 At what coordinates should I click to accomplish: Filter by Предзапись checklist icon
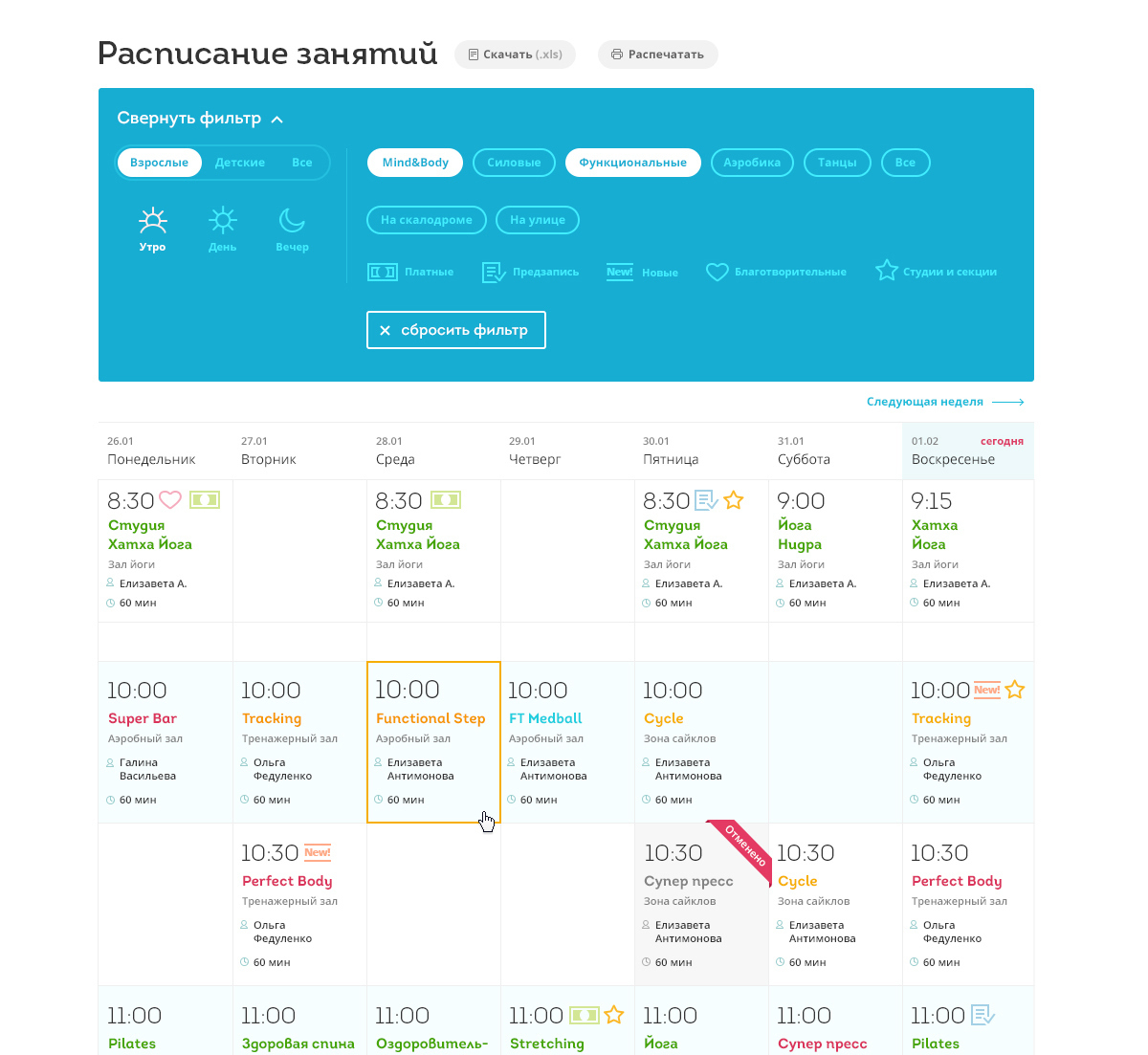tap(494, 273)
